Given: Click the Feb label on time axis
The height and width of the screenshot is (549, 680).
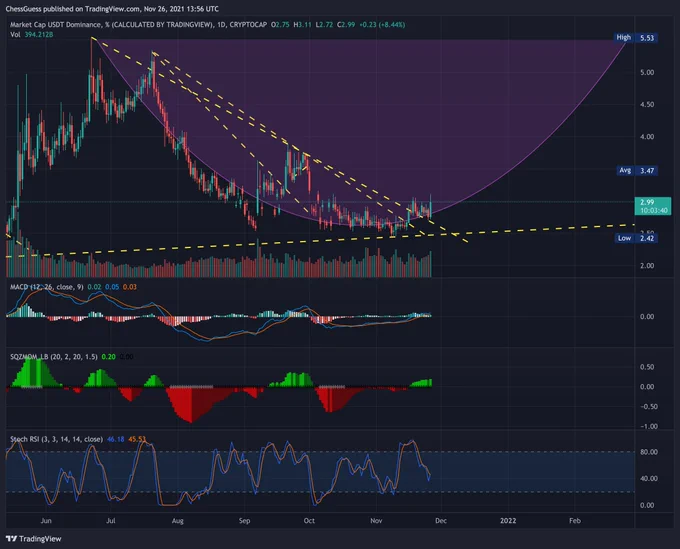Looking at the screenshot, I should click(x=575, y=520).
